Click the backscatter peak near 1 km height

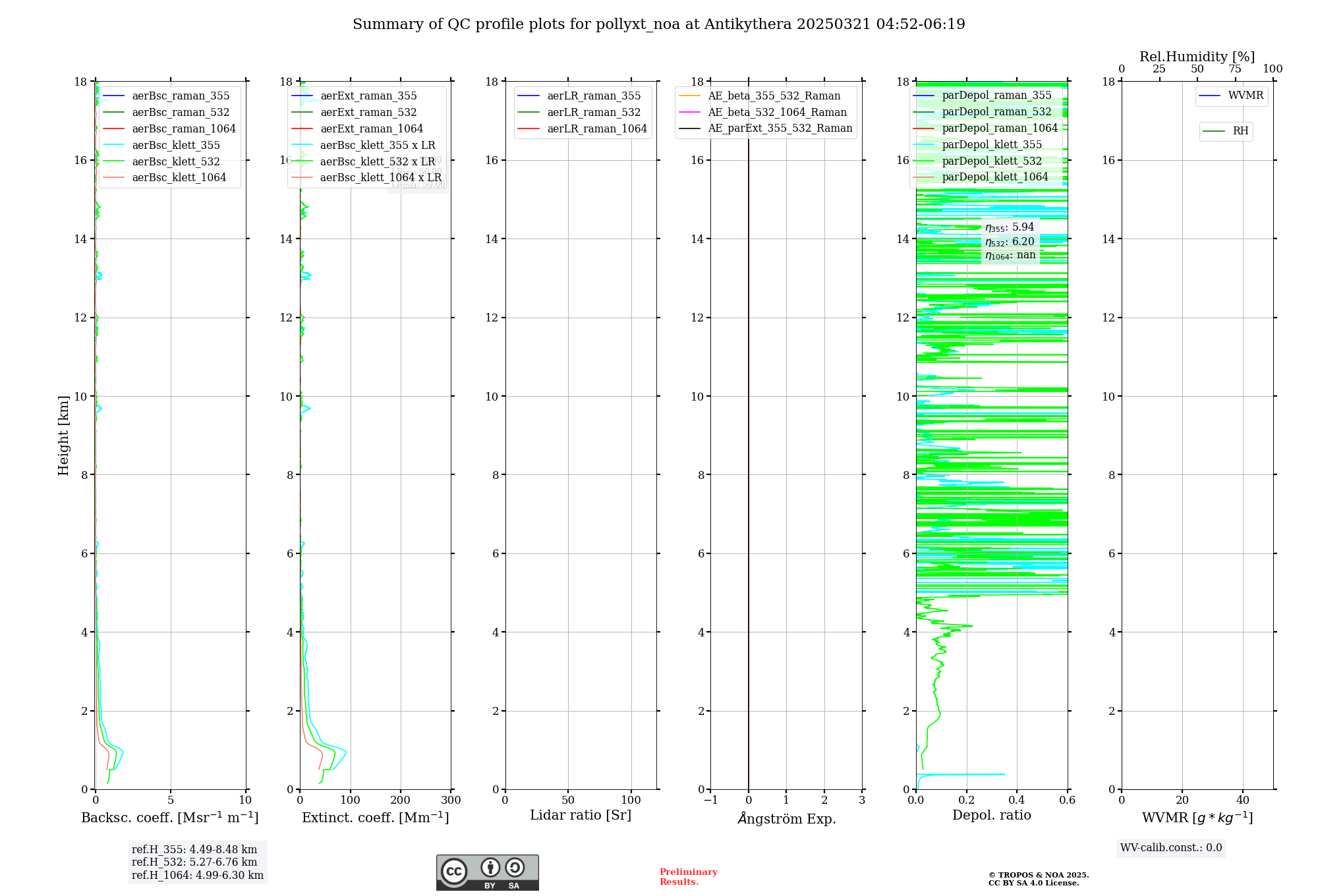click(x=121, y=752)
